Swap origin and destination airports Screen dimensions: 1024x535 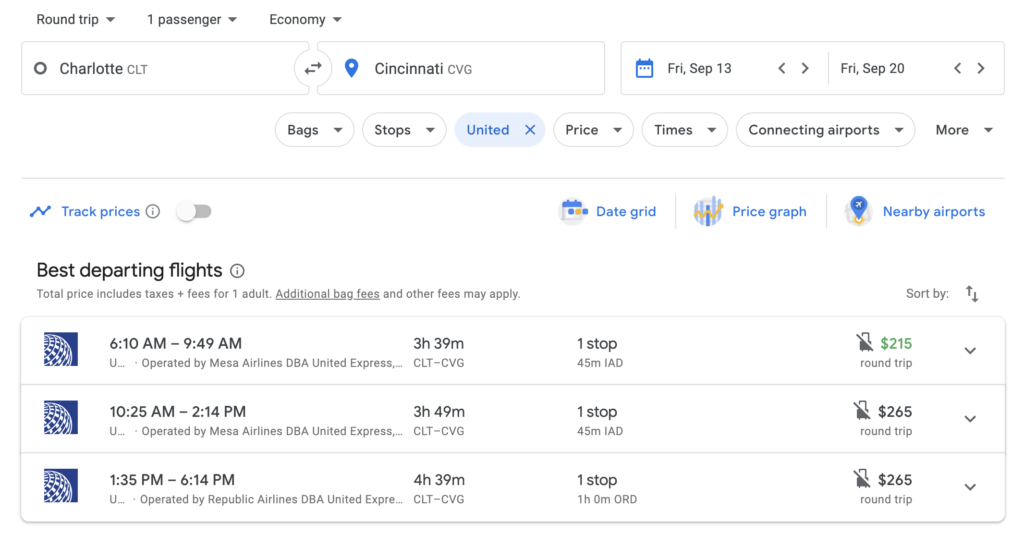(313, 68)
